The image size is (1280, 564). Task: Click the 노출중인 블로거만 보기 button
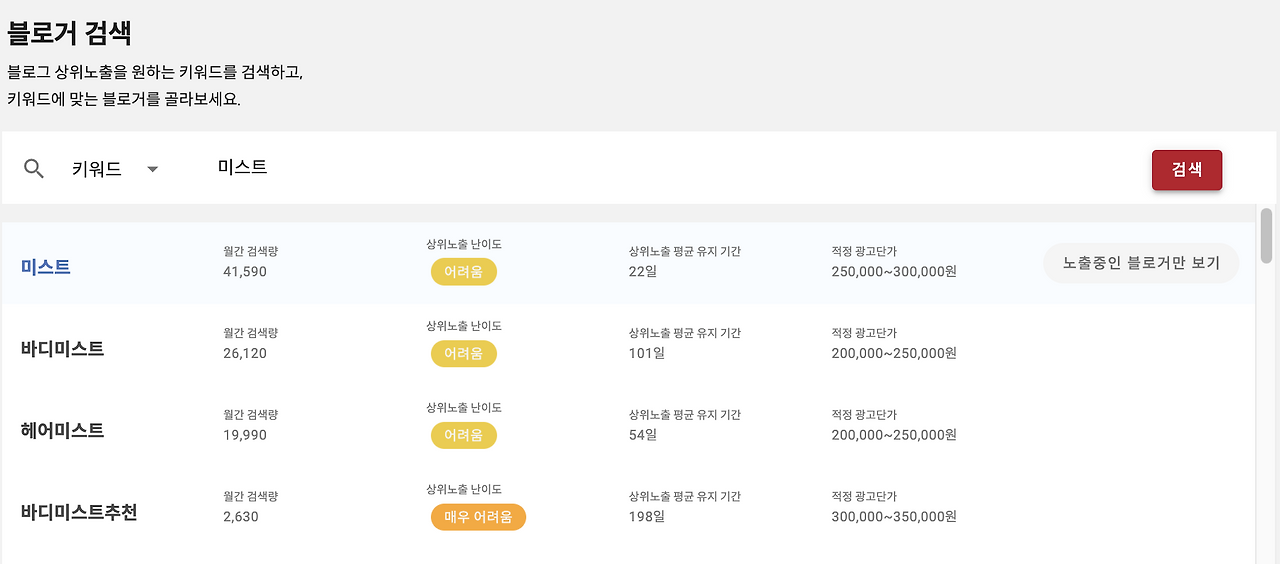[1141, 263]
